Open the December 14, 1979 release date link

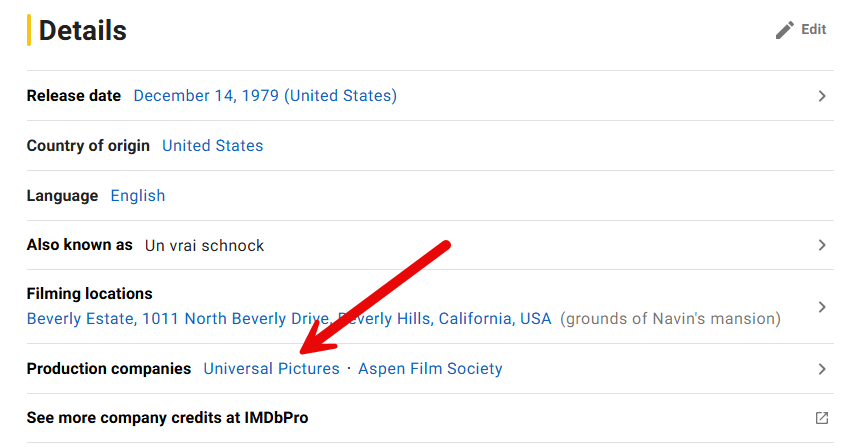click(265, 96)
